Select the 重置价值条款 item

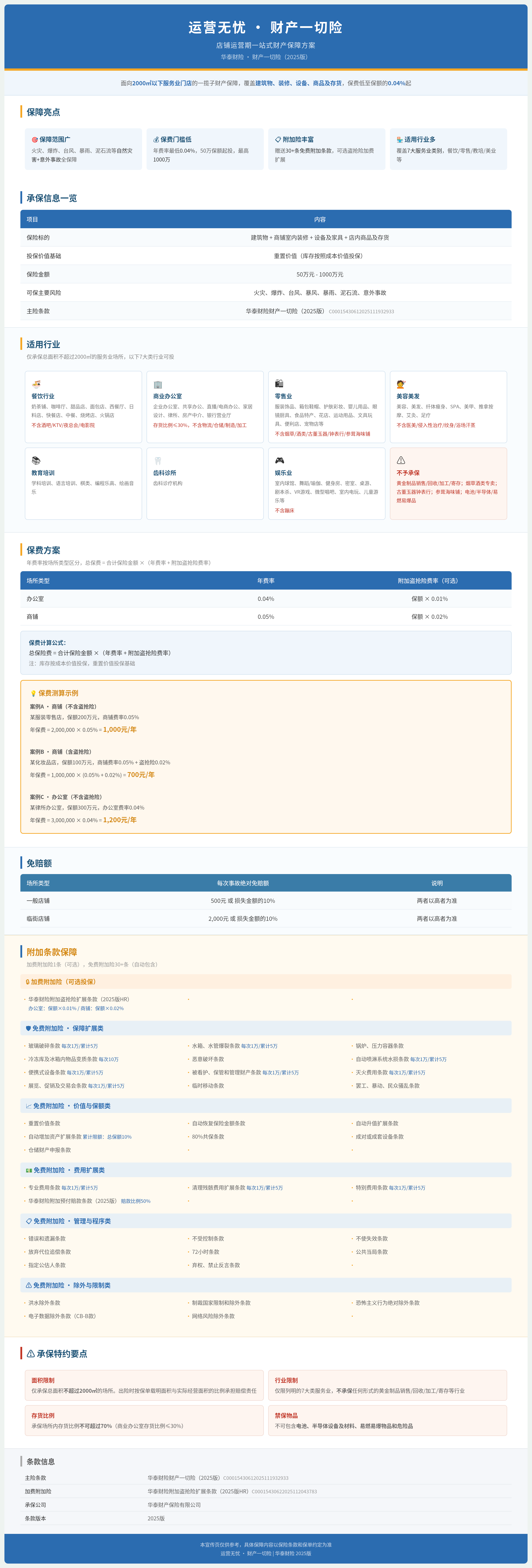point(44,1124)
